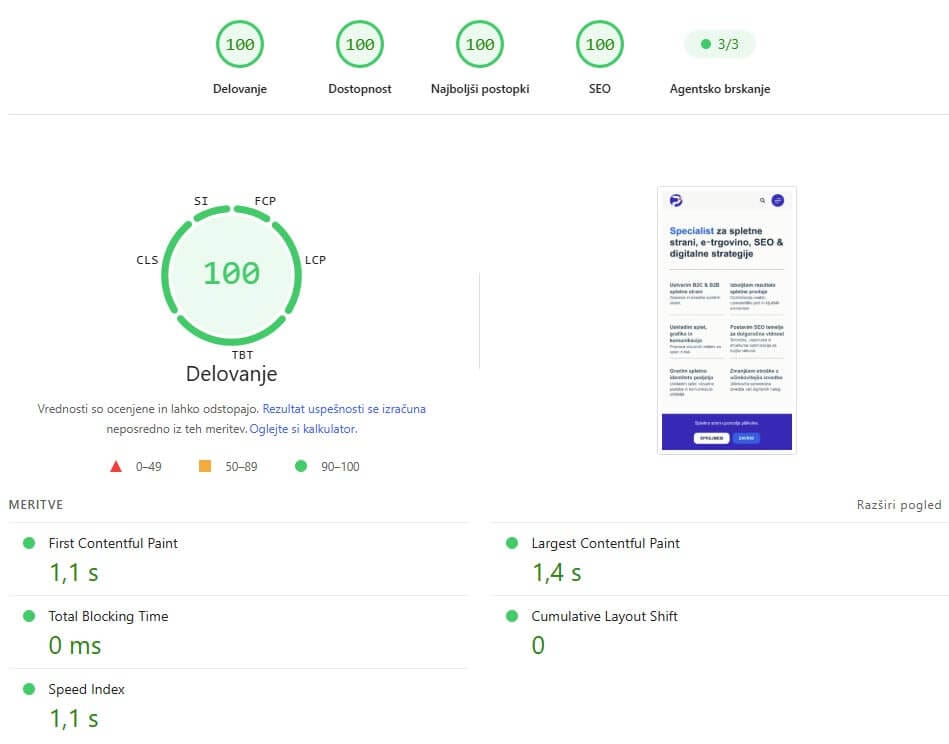Open the Najboljši postopki score gauge
Image resolution: width=949 pixels, height=744 pixels.
click(479, 44)
